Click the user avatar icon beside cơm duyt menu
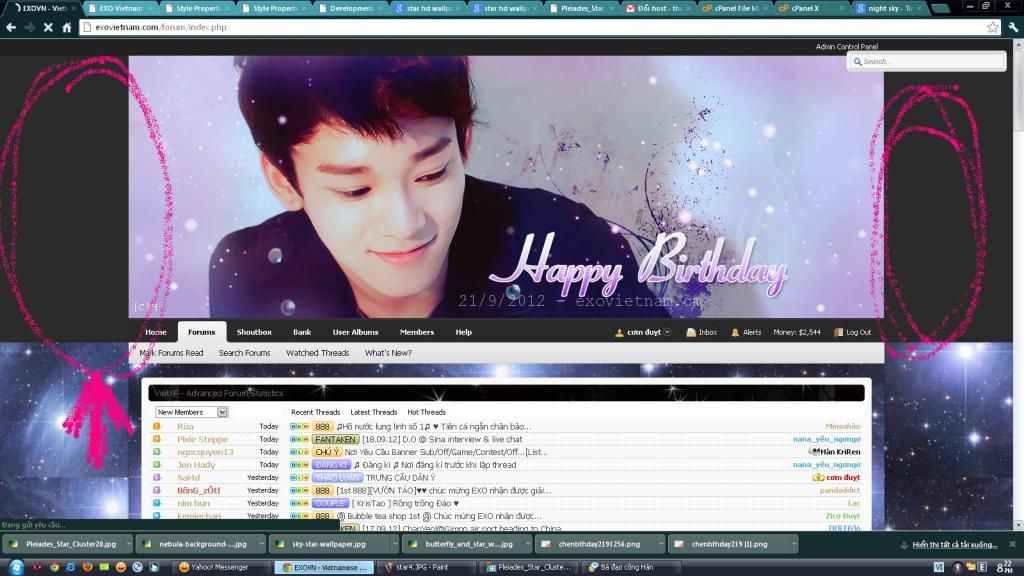1024x576 pixels. pyautogui.click(x=619, y=332)
